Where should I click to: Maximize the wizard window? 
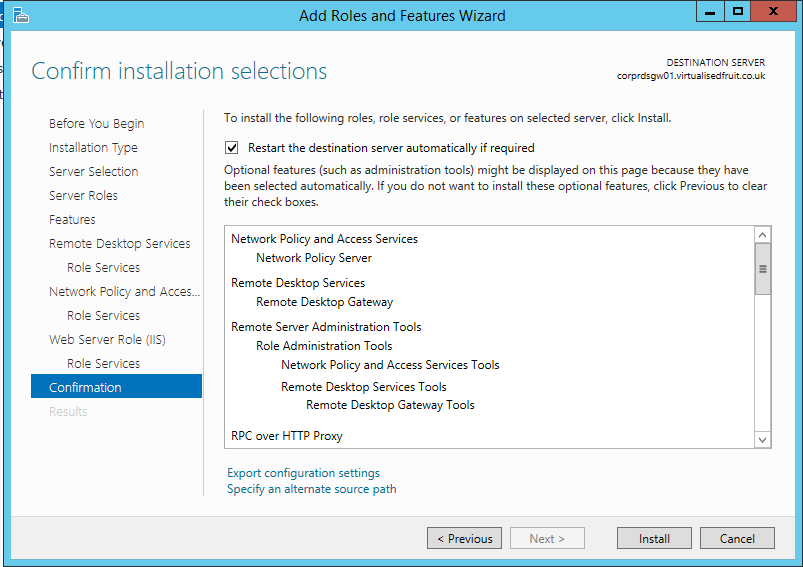[738, 12]
